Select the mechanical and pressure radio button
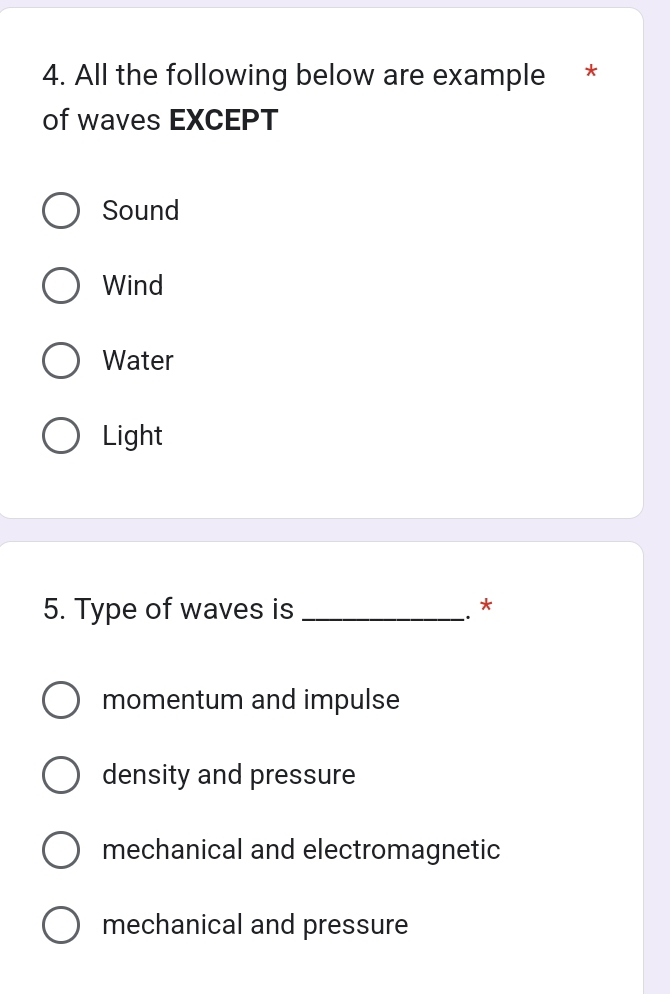 coord(61,925)
